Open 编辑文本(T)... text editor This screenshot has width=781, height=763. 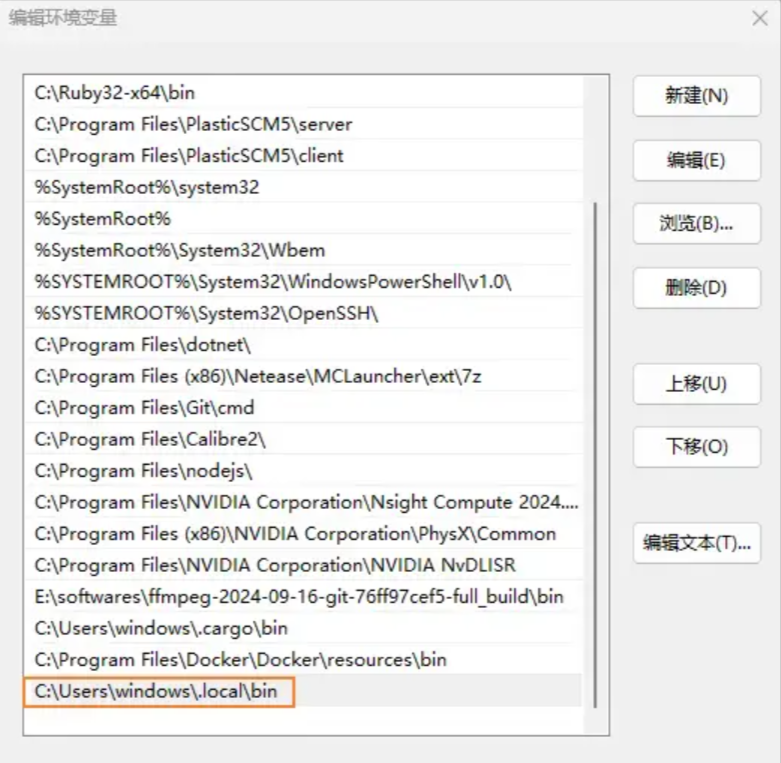pos(697,543)
